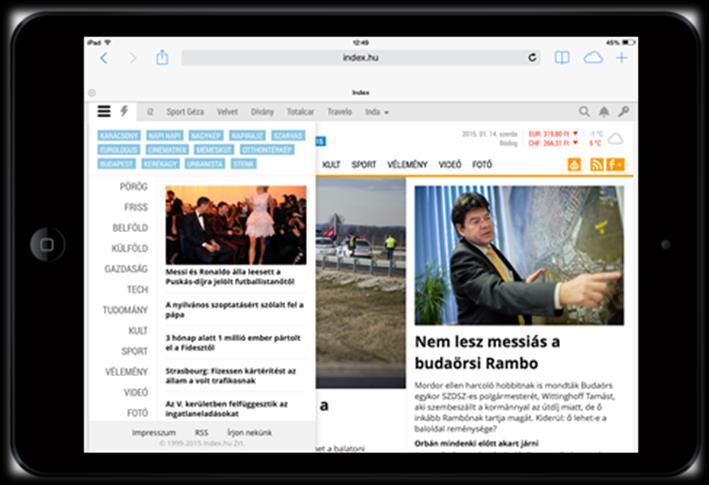Viewport: 709px width, 485px height.
Task: Open FOTÓ in the top navigation bar
Action: [x=482, y=165]
